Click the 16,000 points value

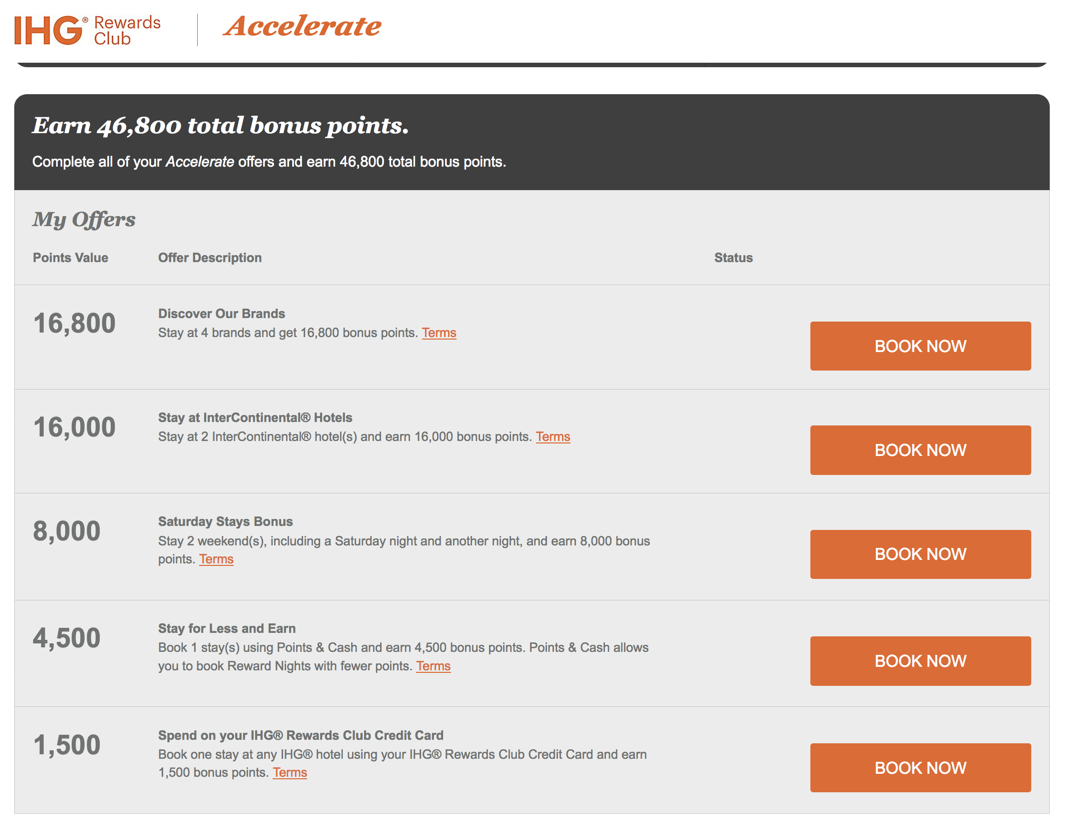click(74, 427)
